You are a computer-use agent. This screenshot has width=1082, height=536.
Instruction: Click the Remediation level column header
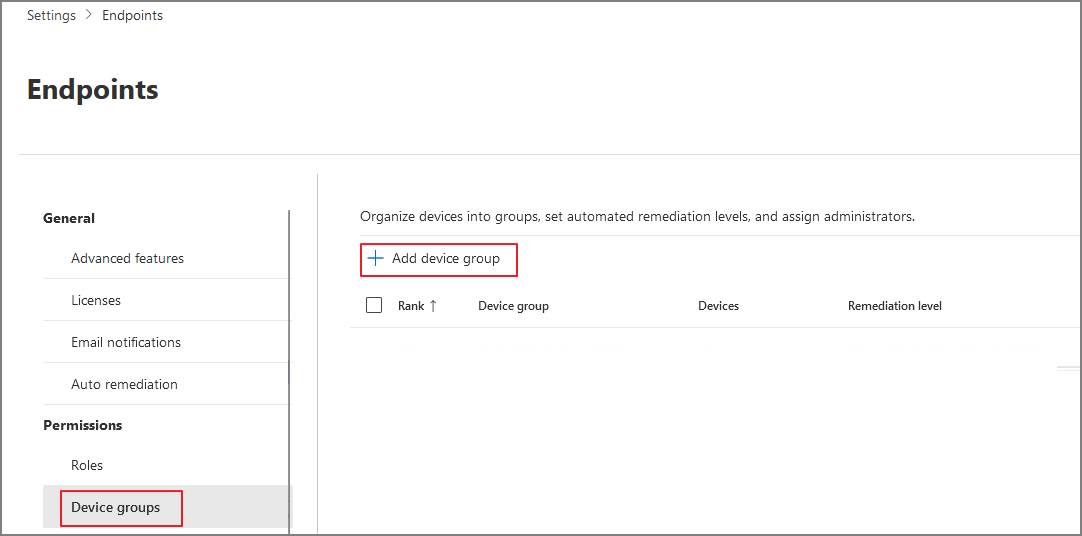894,306
